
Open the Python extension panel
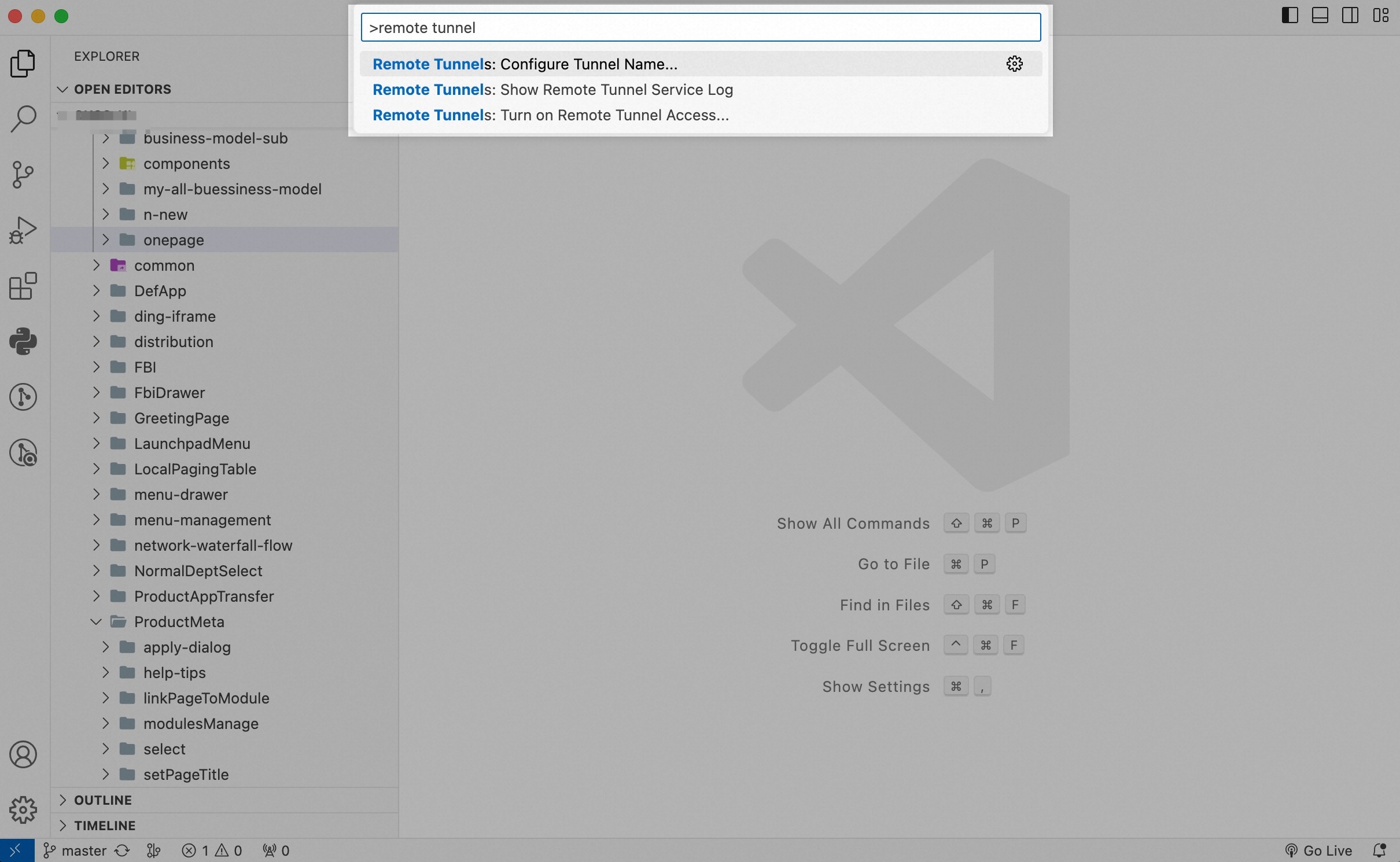tap(23, 341)
